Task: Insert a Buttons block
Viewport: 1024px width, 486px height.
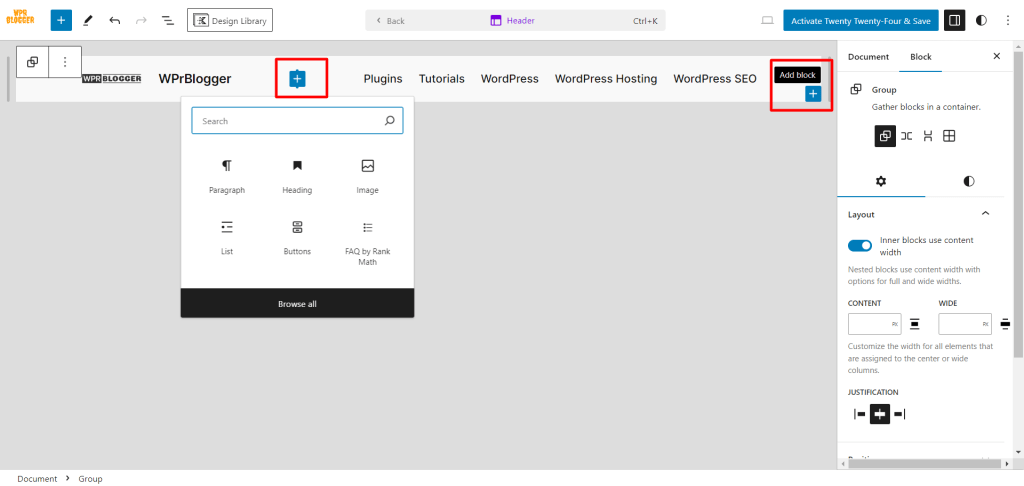Action: [x=297, y=238]
